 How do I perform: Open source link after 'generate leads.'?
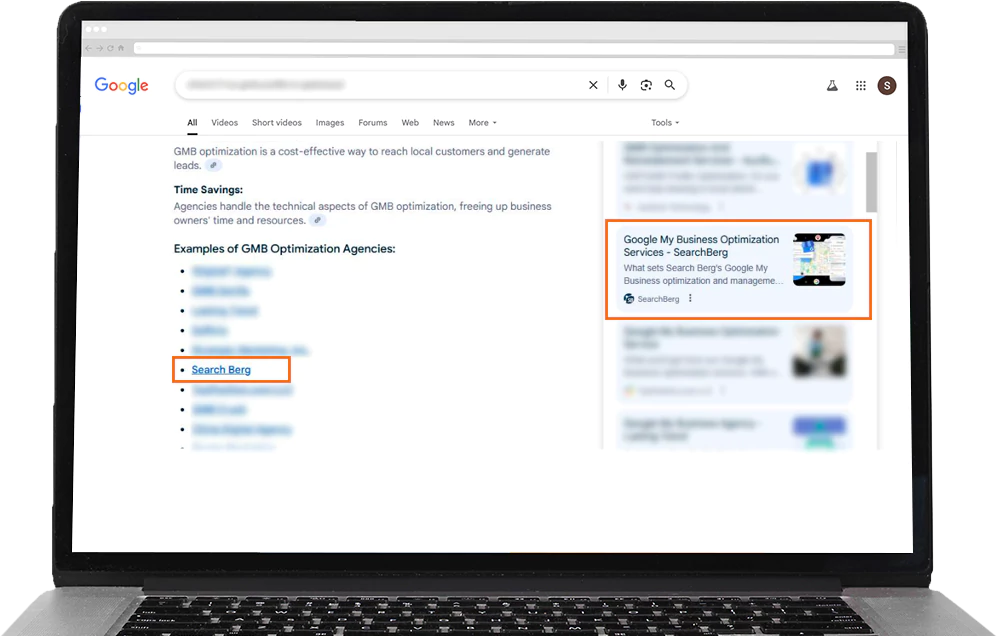pyautogui.click(x=214, y=165)
